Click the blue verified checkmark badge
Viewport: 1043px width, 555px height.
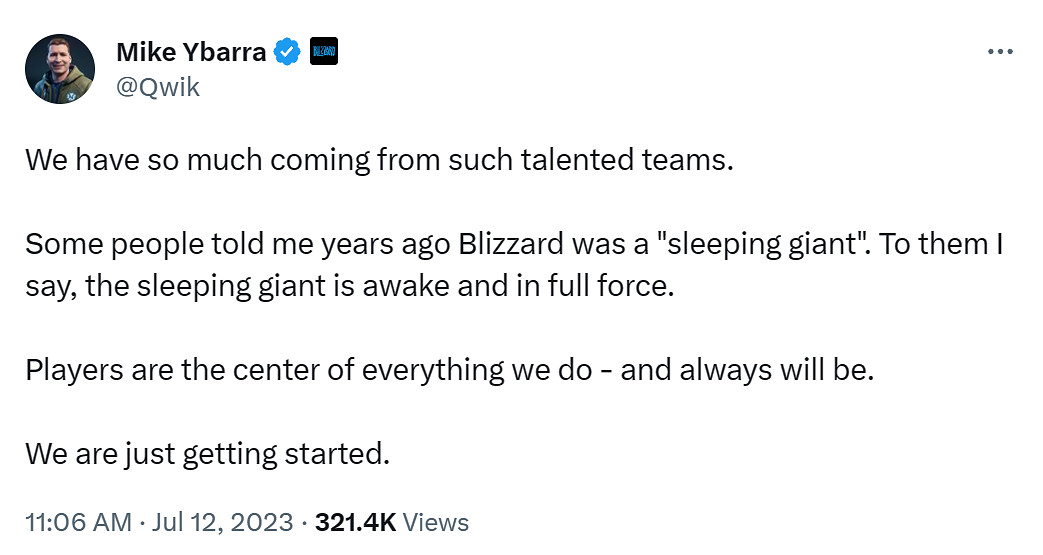coord(289,52)
